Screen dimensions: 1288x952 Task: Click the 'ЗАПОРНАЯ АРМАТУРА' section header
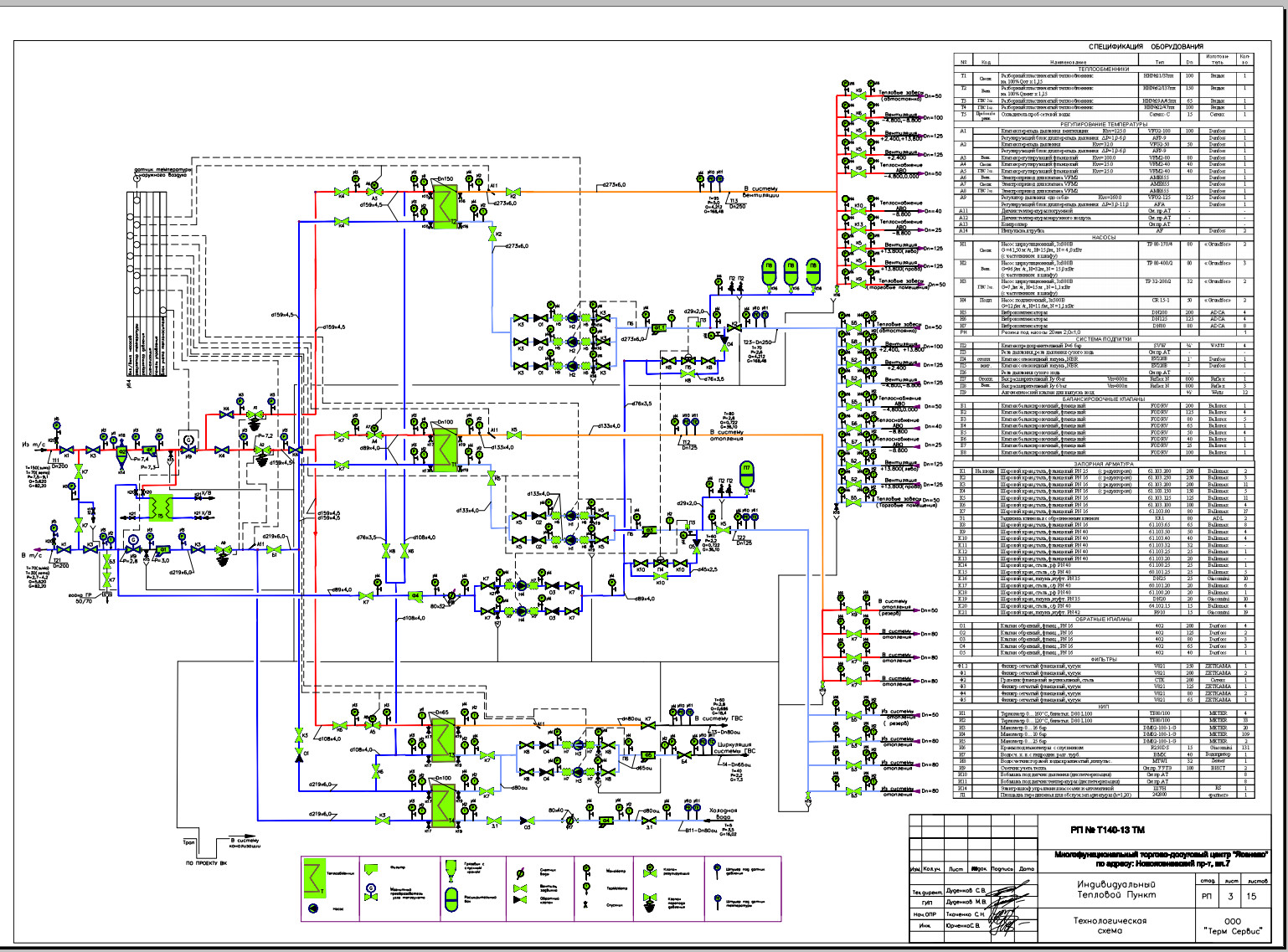[x=1105, y=463]
